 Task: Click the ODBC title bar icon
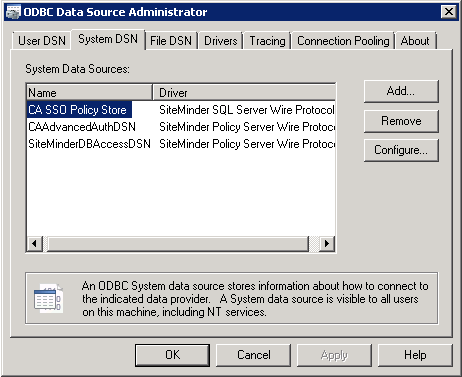point(14,12)
